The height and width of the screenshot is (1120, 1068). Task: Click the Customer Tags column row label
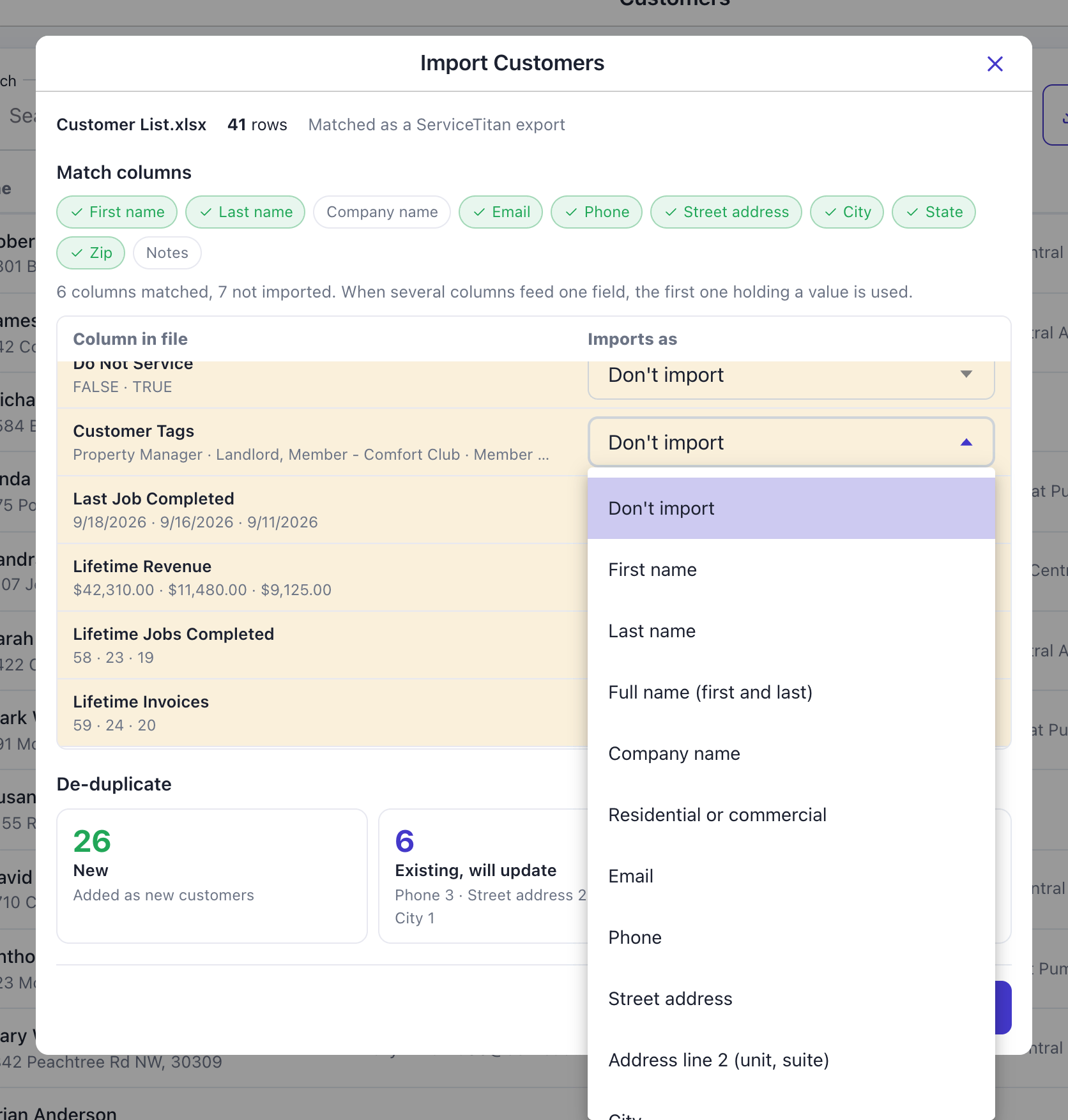tap(133, 431)
